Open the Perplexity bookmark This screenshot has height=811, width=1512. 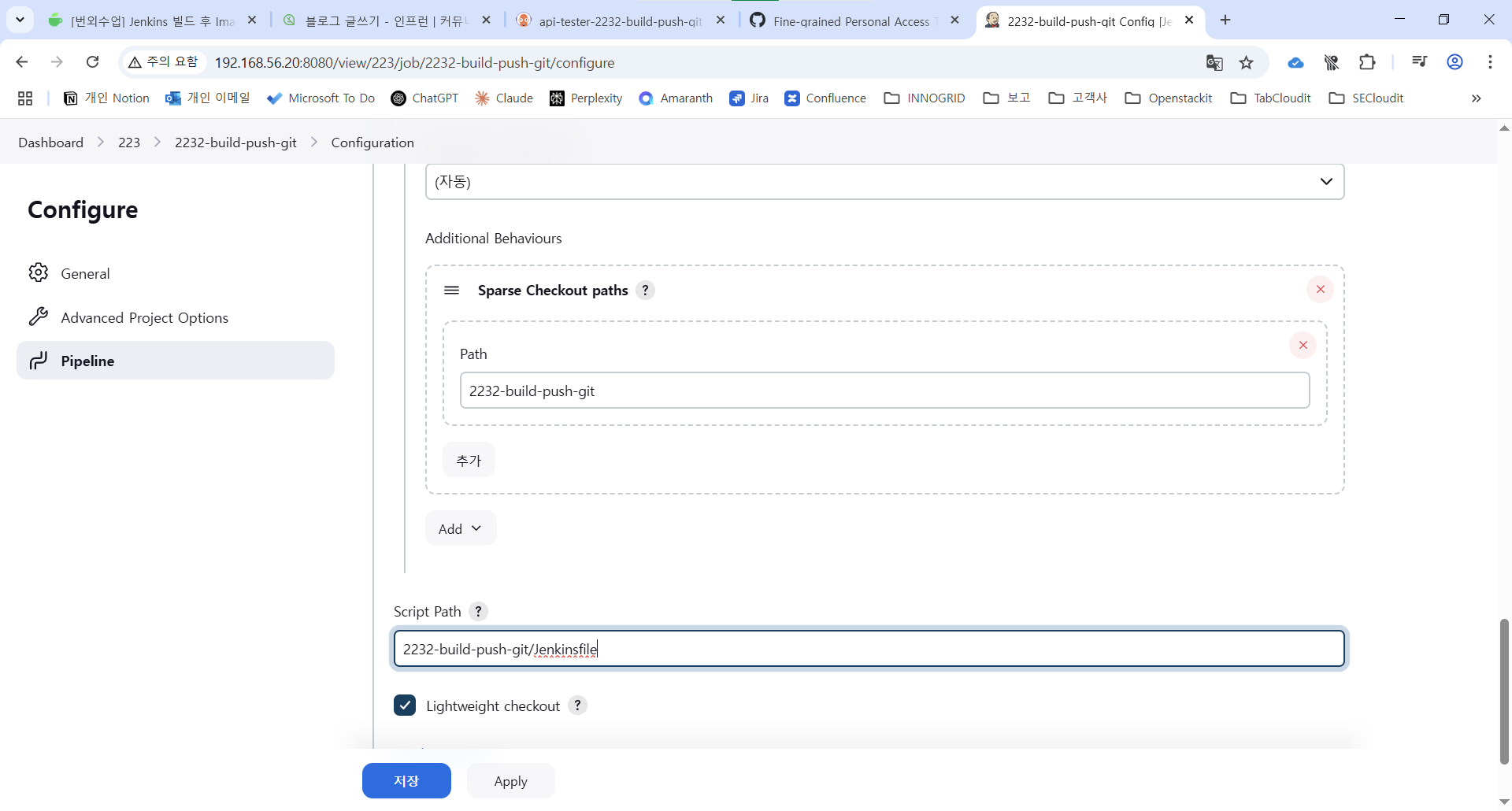586,98
